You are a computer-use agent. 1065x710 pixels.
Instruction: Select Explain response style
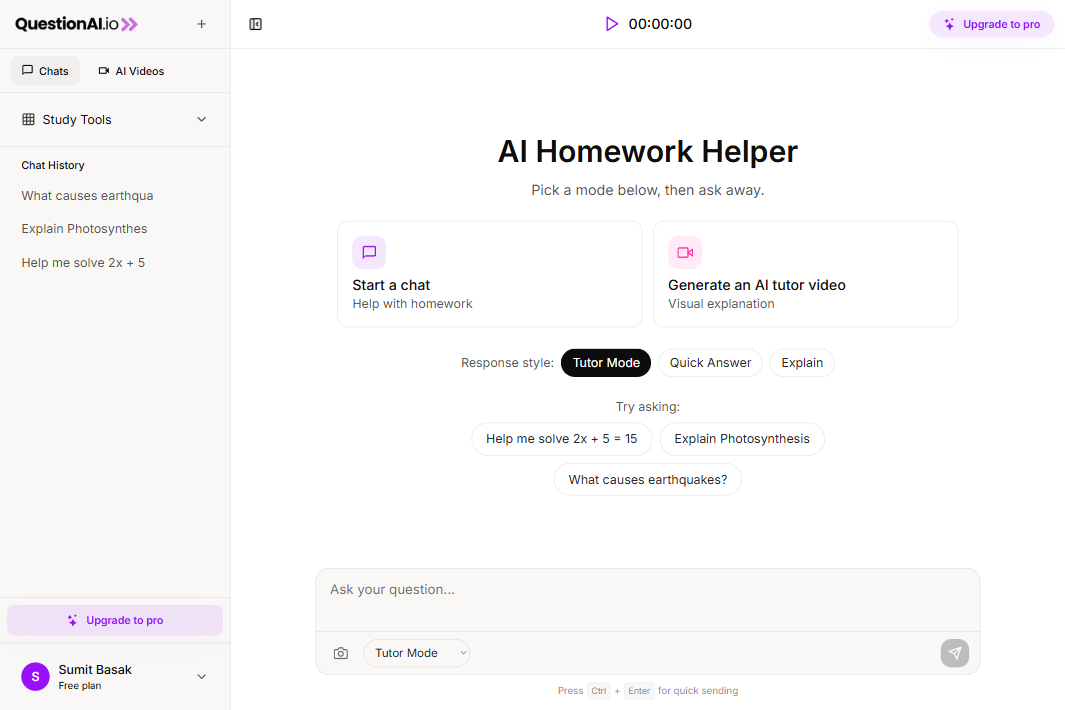pos(802,363)
